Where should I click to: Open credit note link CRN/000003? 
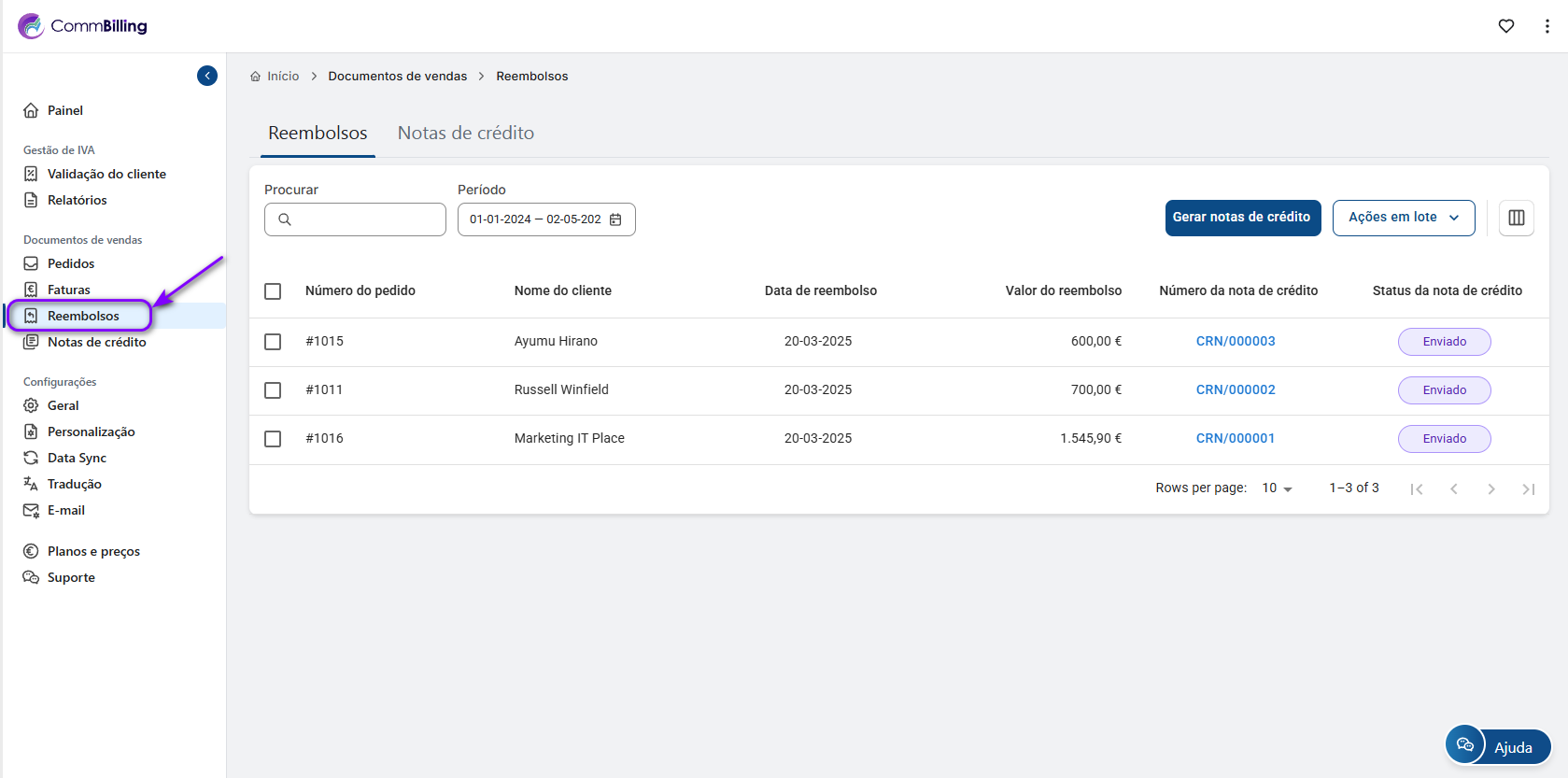[x=1235, y=342]
